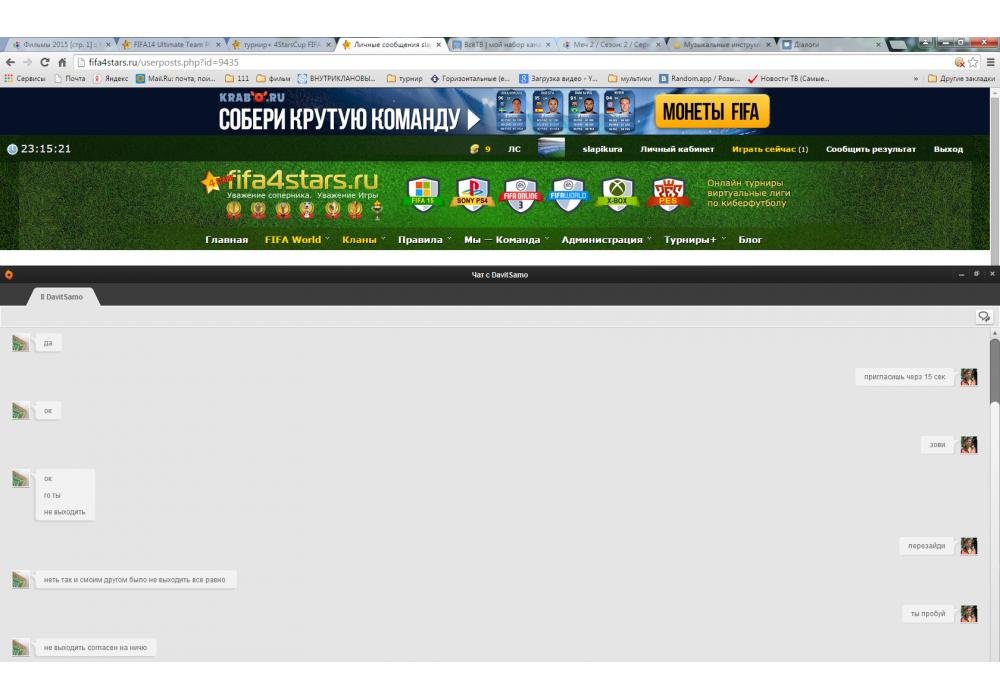
Task: Open Новости ТВ bookmark
Action: 789,78
